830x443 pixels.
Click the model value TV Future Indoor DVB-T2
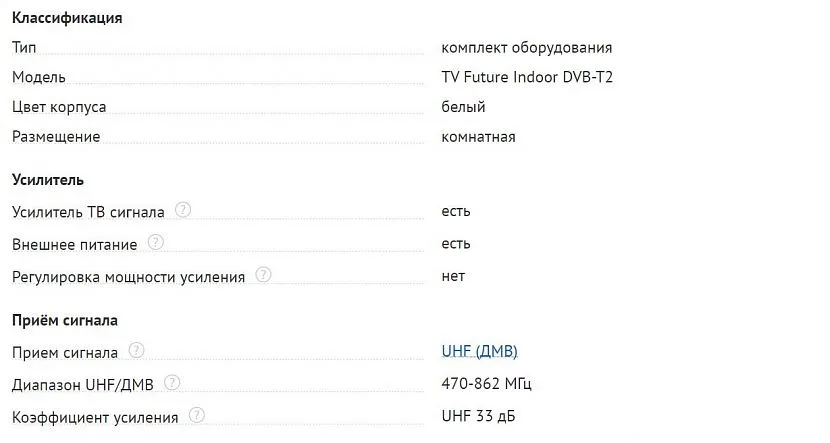[527, 77]
